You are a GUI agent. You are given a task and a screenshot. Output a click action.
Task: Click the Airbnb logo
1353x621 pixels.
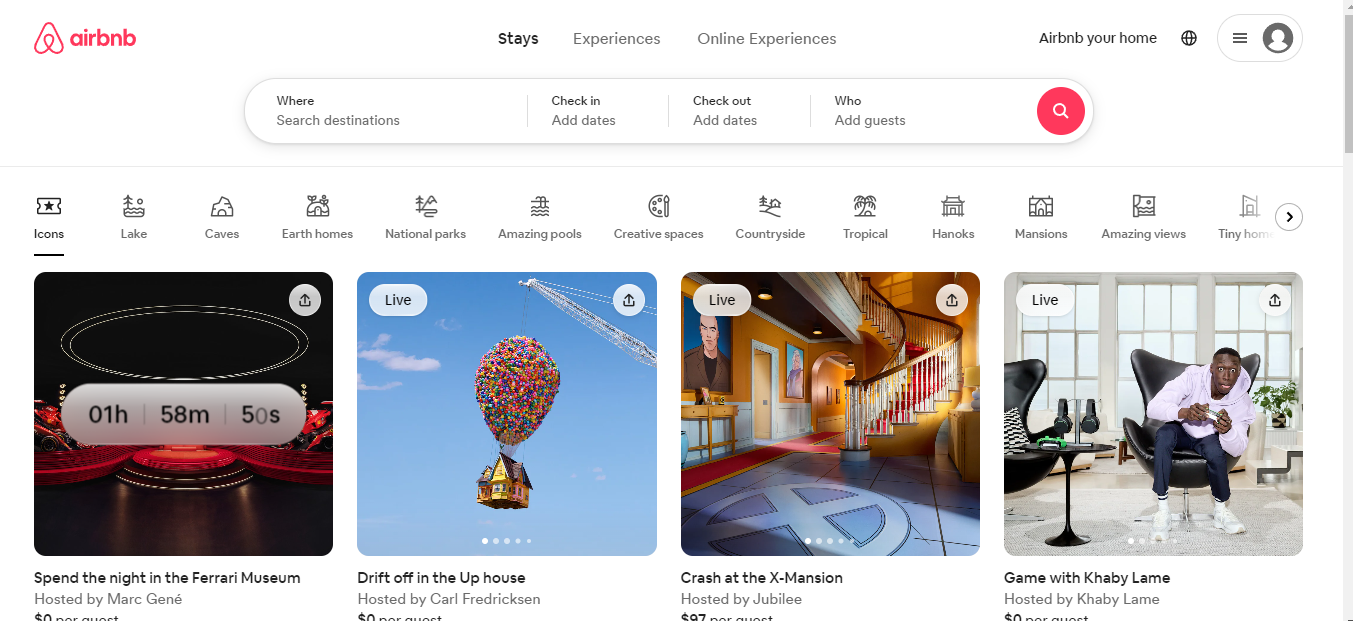(85, 39)
